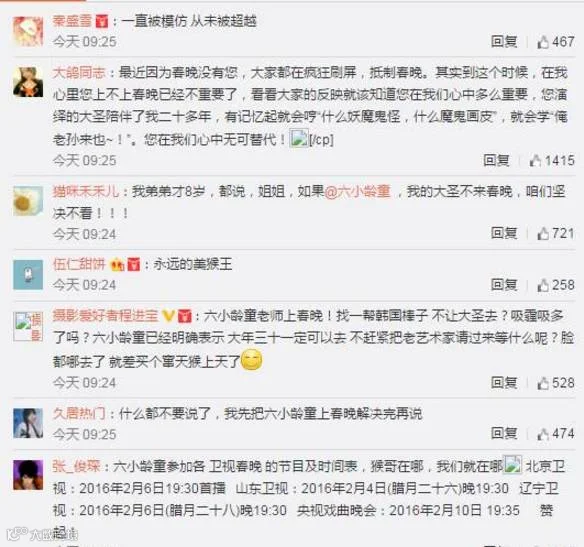The width and height of the screenshot is (584, 547).
Task: Reply to 伍仁甜饼's 永远的美猴王 comment
Action: [504, 285]
